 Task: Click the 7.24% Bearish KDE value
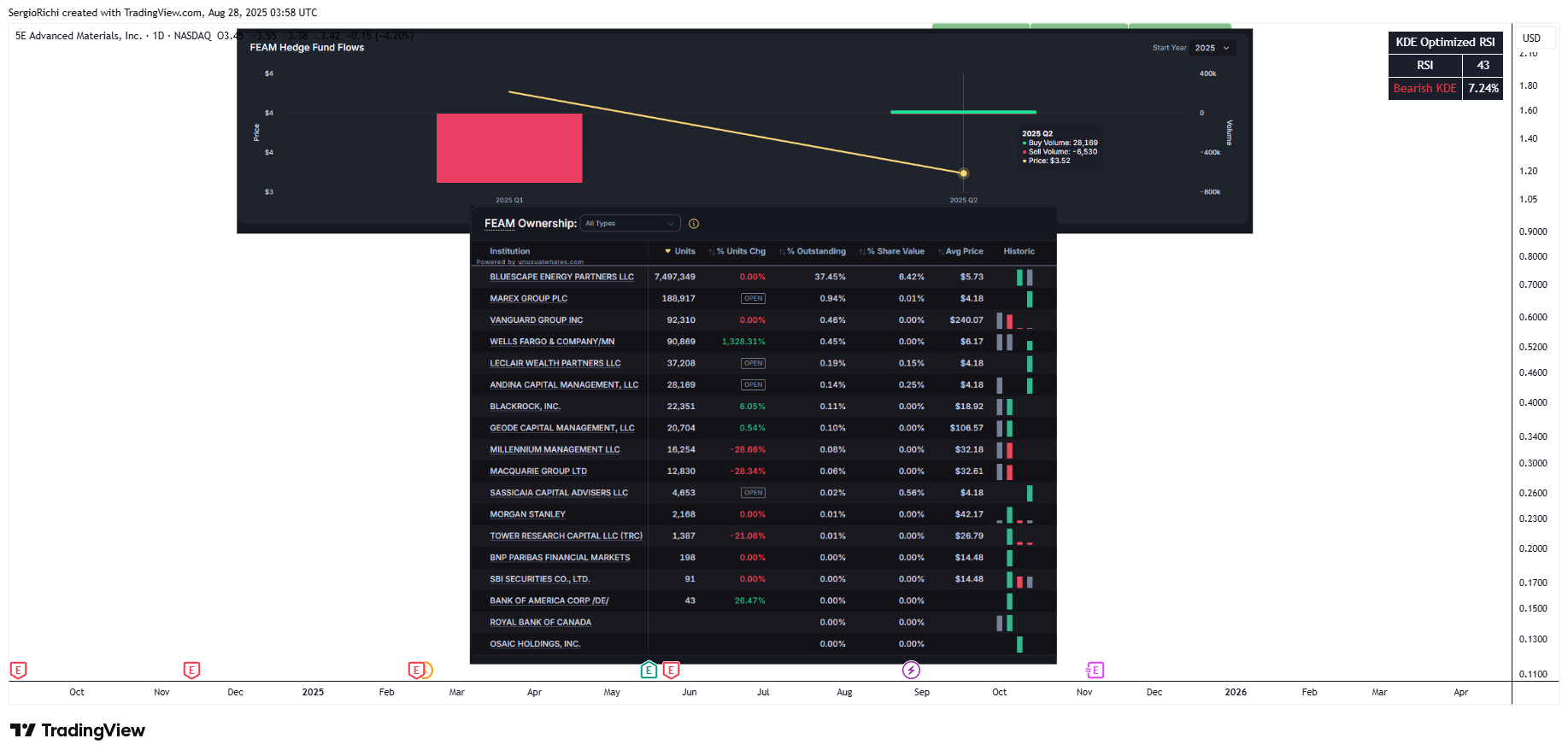pos(1483,88)
